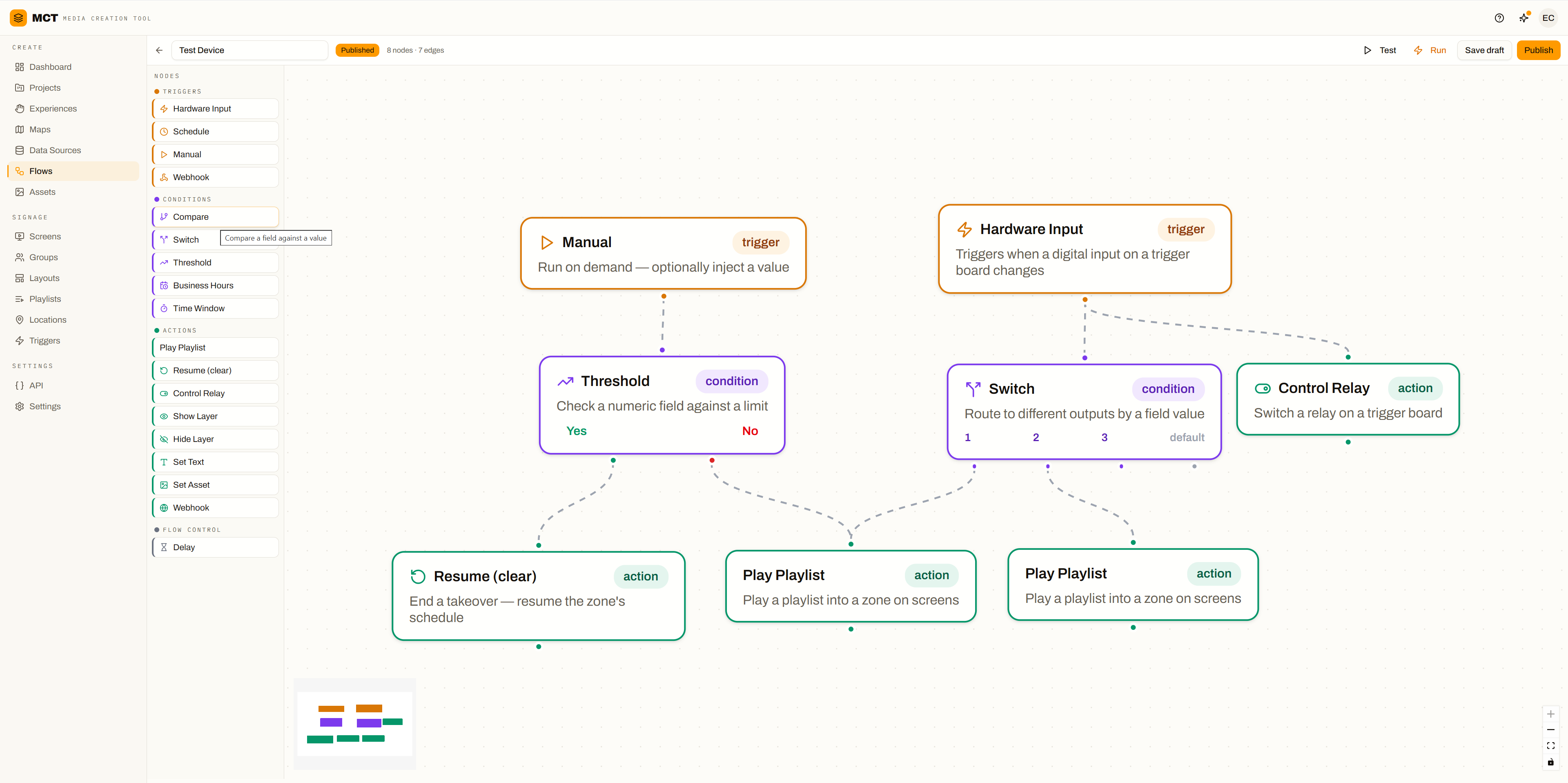Select the Hide Layer action item
Viewport: 1568px width, 783px height.
tap(216, 439)
